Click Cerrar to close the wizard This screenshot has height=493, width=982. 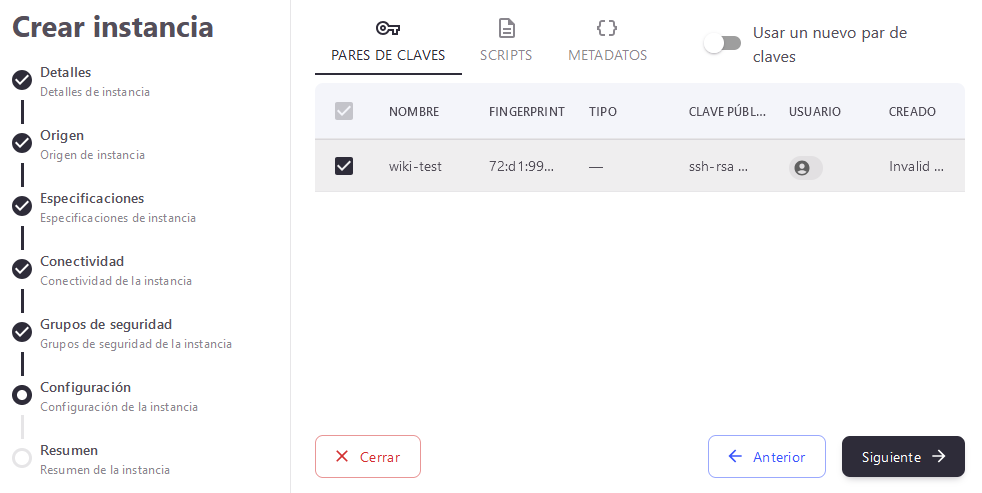coord(367,457)
